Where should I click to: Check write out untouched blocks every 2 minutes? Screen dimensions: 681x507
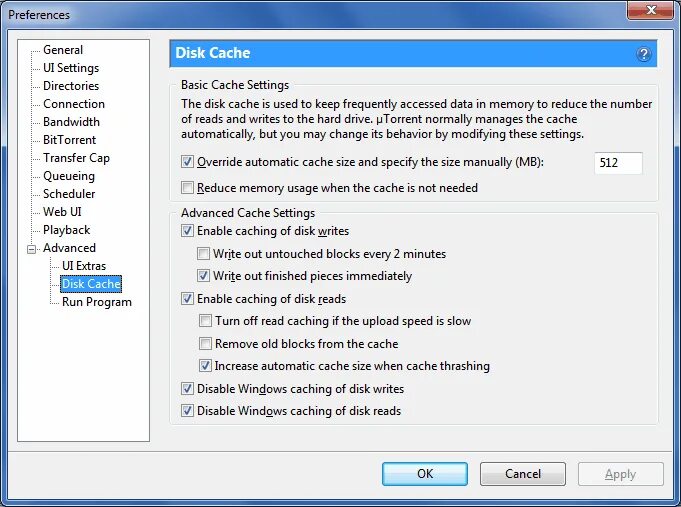(x=203, y=253)
